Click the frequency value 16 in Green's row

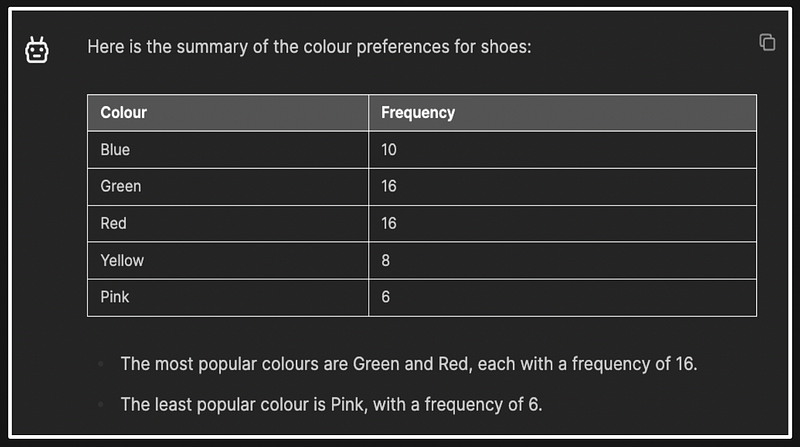tap(389, 186)
